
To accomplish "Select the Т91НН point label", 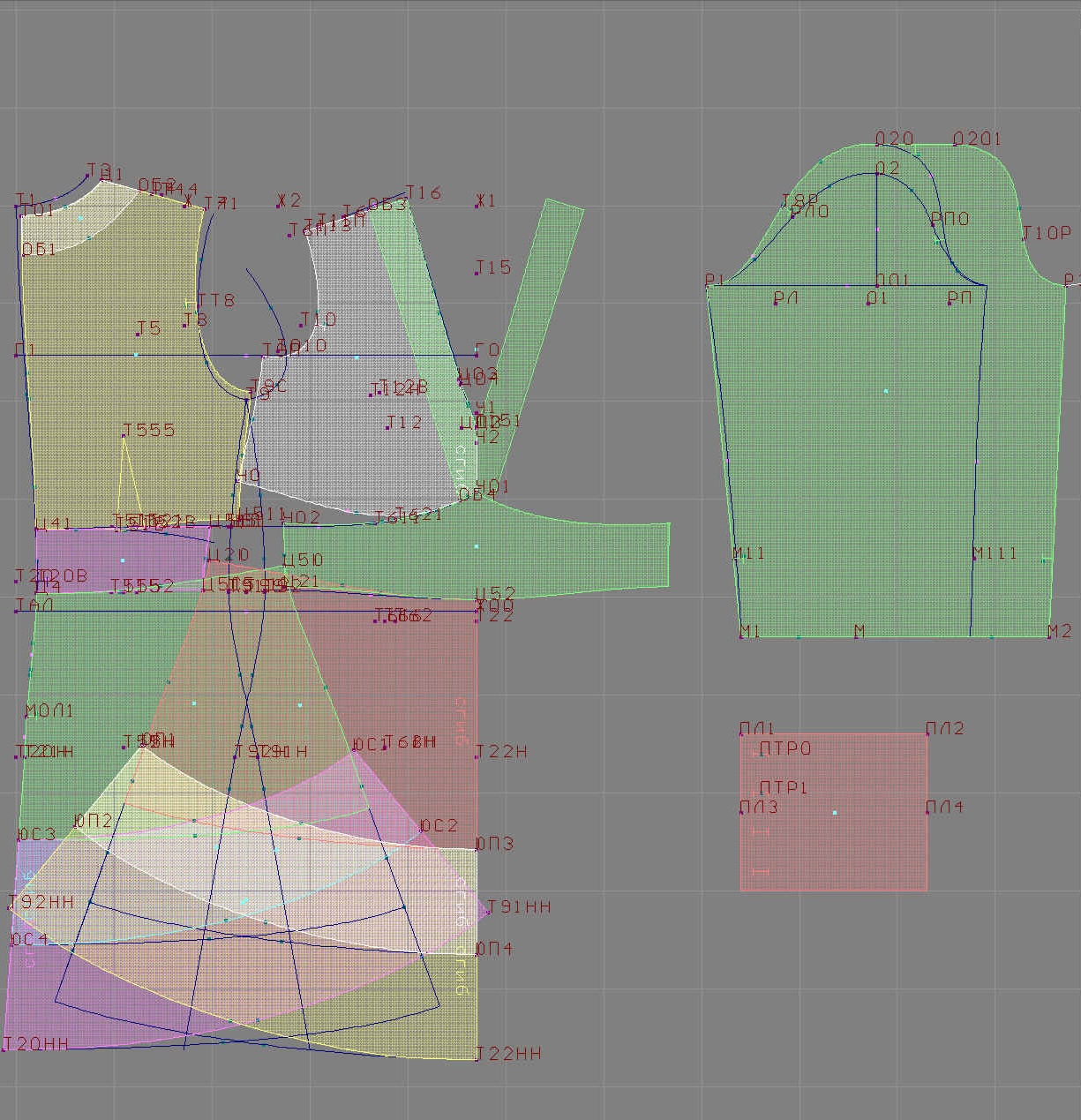I will coord(519,906).
